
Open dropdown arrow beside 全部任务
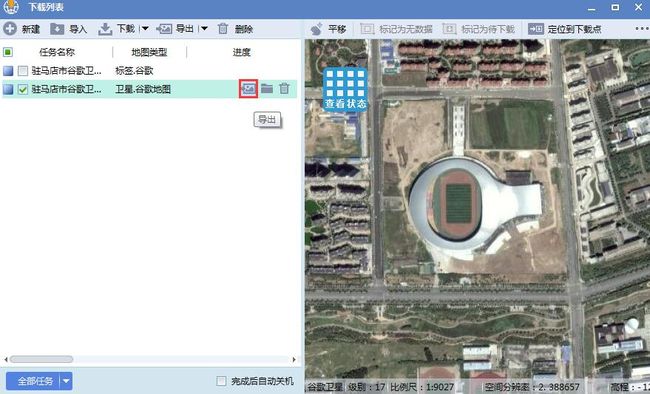[x=66, y=381]
